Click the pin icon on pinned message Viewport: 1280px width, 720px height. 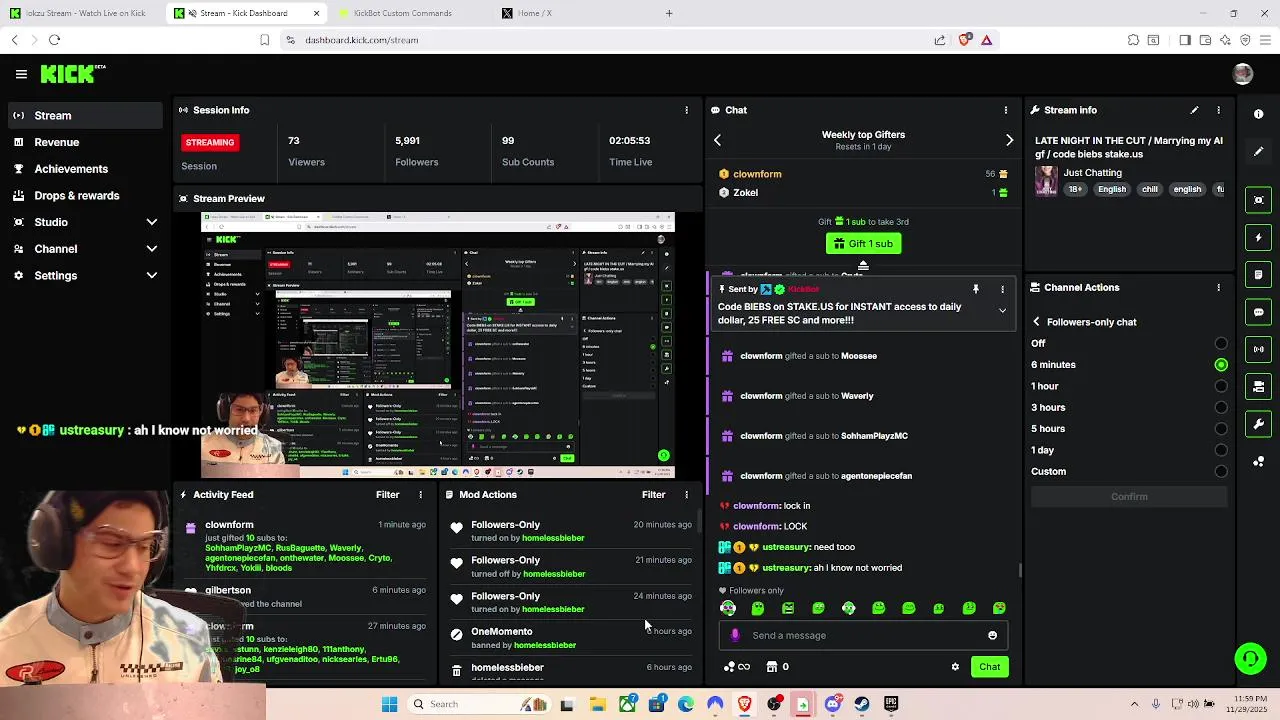click(976, 289)
